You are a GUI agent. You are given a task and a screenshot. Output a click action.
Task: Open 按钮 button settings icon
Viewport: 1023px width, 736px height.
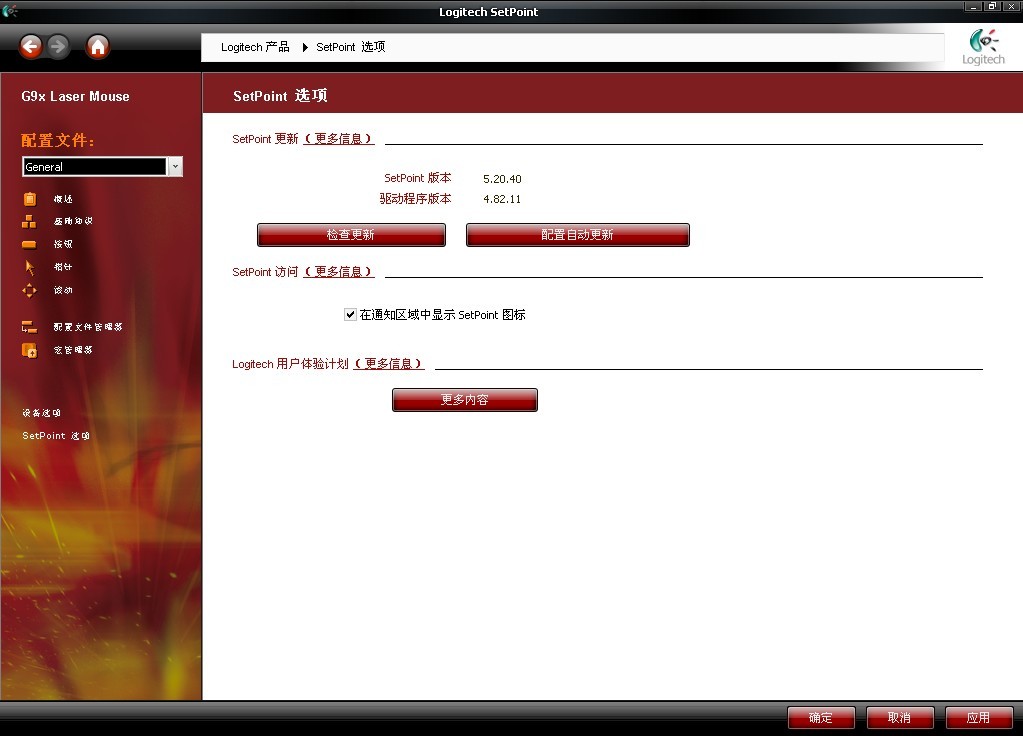29,245
